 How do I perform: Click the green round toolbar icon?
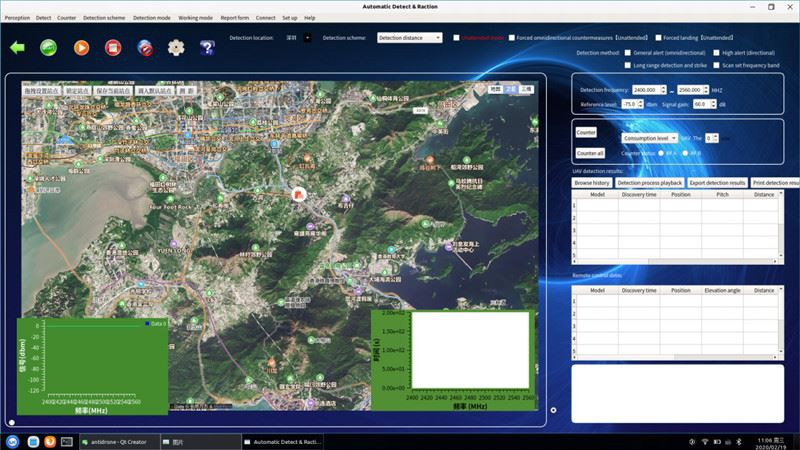[48, 47]
